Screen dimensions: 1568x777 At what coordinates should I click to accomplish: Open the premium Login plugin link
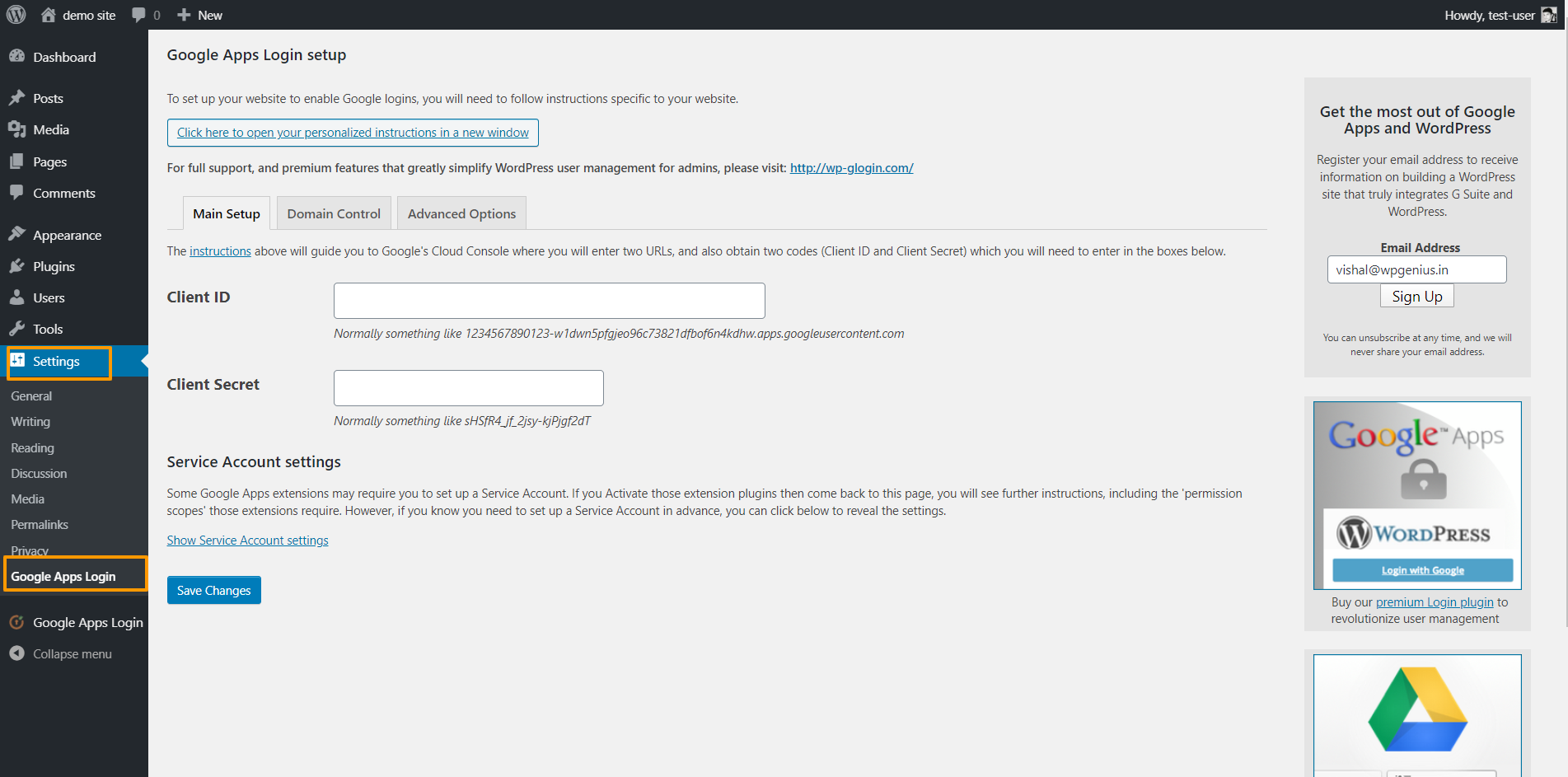pyautogui.click(x=1435, y=601)
